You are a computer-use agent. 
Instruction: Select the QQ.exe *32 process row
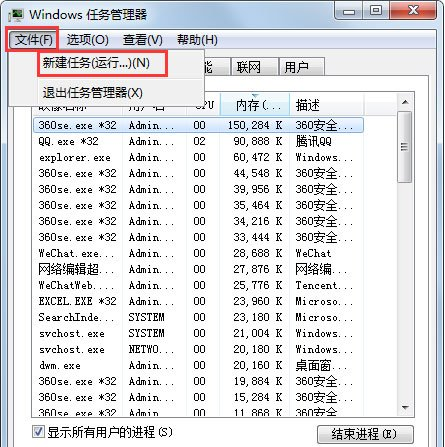(198, 141)
